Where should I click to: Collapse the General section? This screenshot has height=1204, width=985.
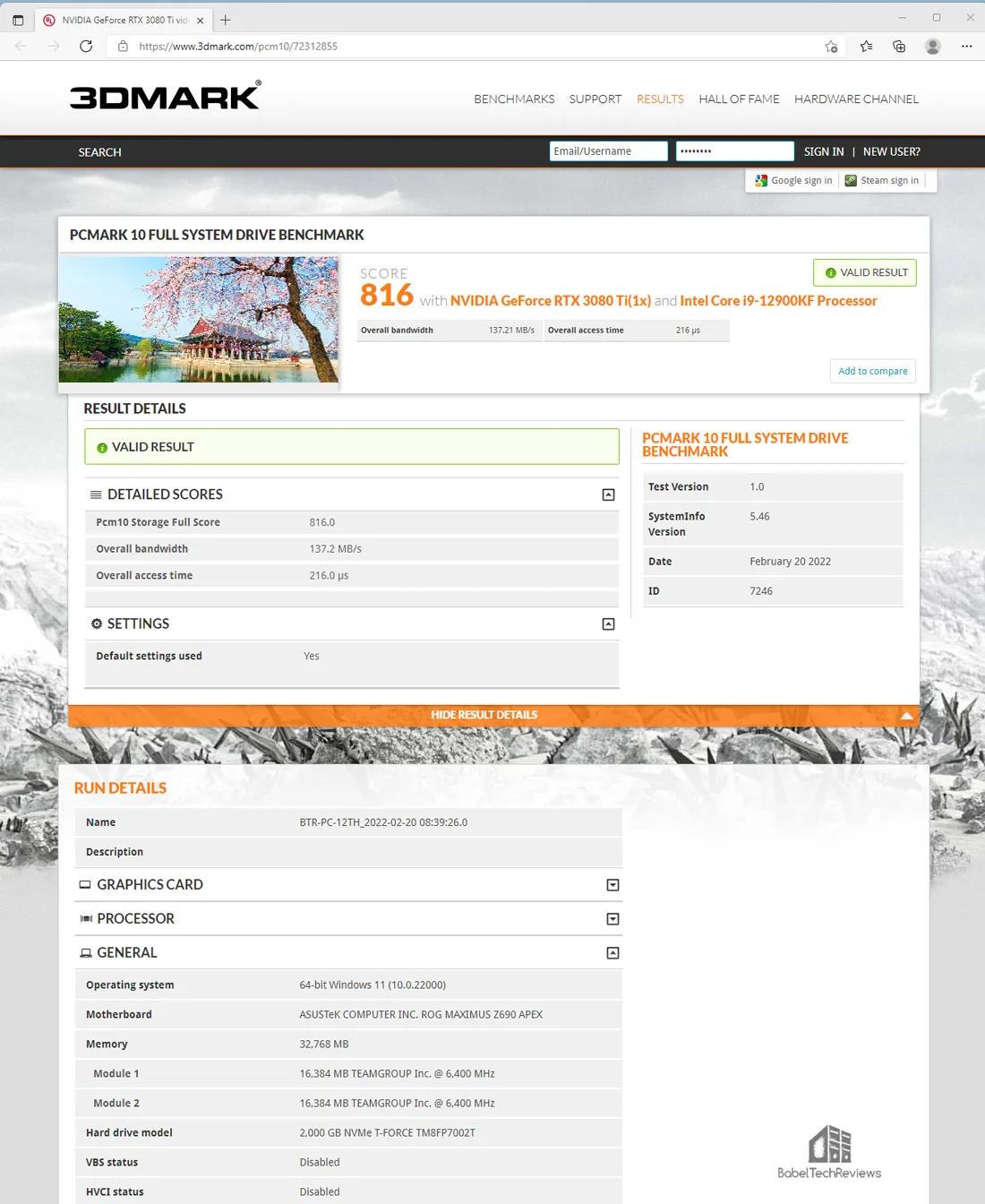click(613, 953)
